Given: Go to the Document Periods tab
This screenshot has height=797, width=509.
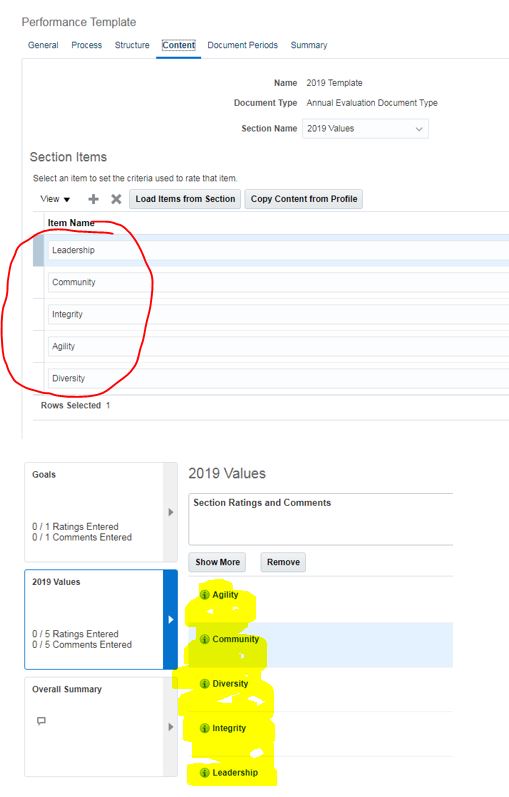Looking at the screenshot, I should pos(243,45).
